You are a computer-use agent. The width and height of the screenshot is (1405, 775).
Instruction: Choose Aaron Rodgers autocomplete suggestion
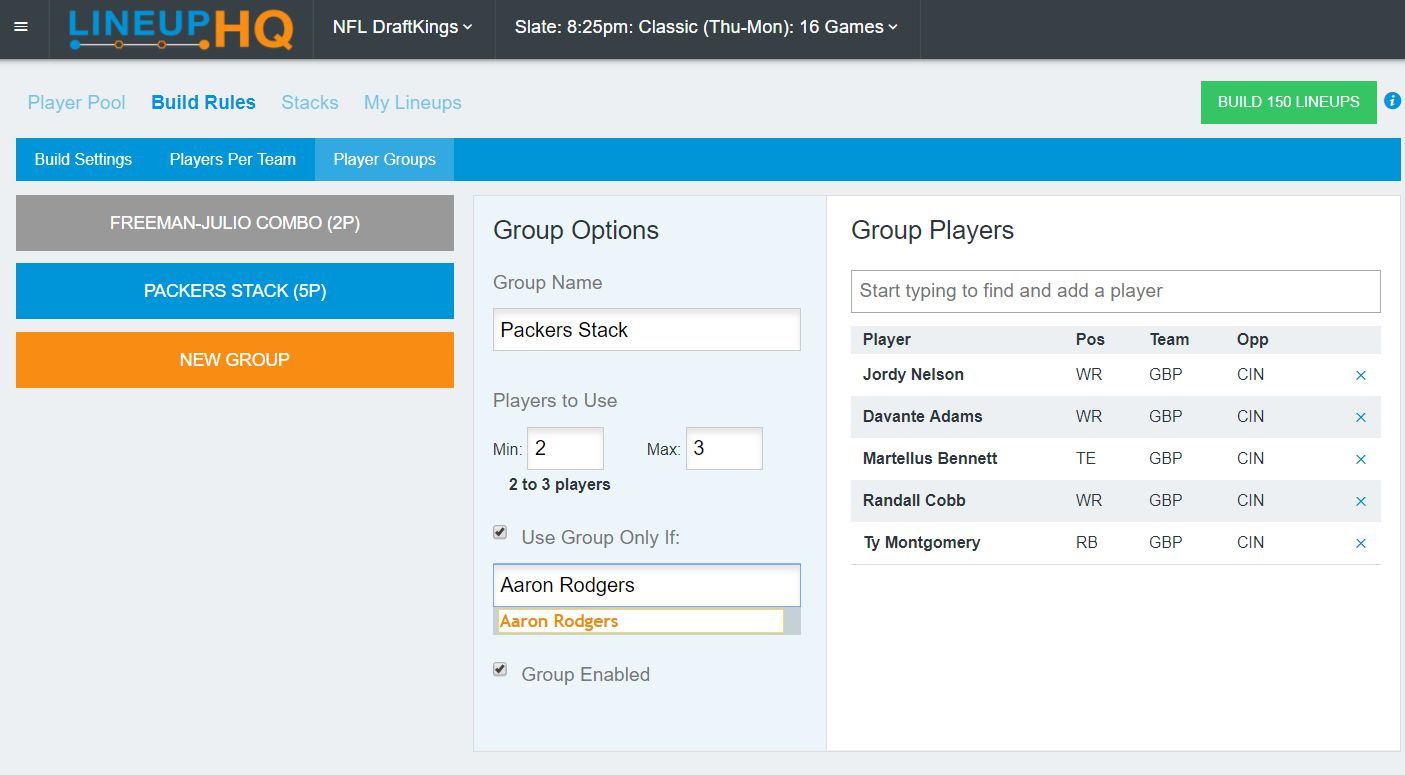click(x=640, y=621)
